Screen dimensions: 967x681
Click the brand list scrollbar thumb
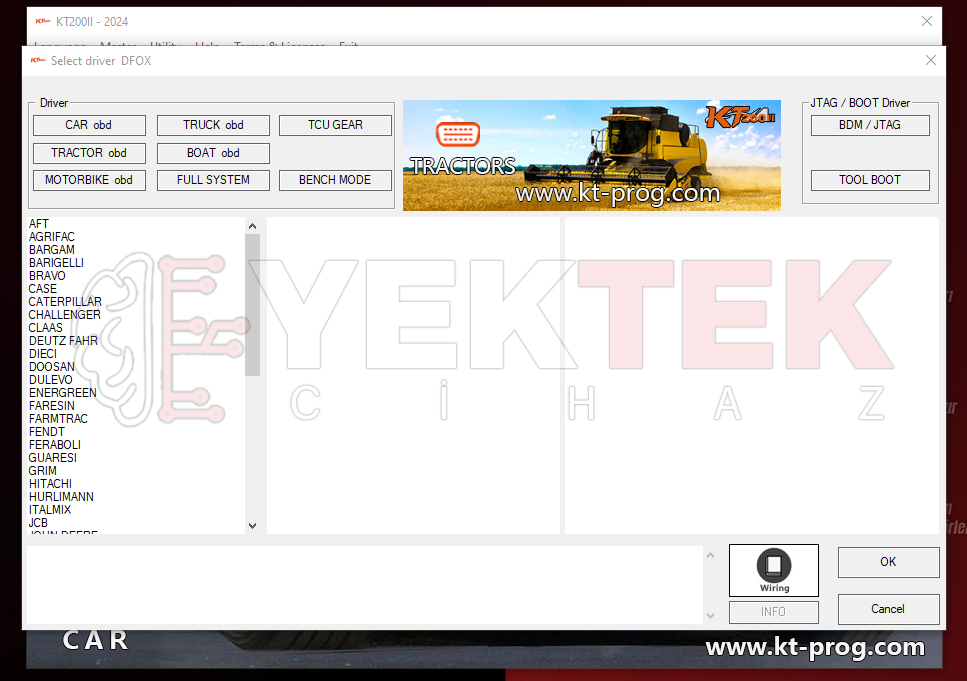click(252, 305)
